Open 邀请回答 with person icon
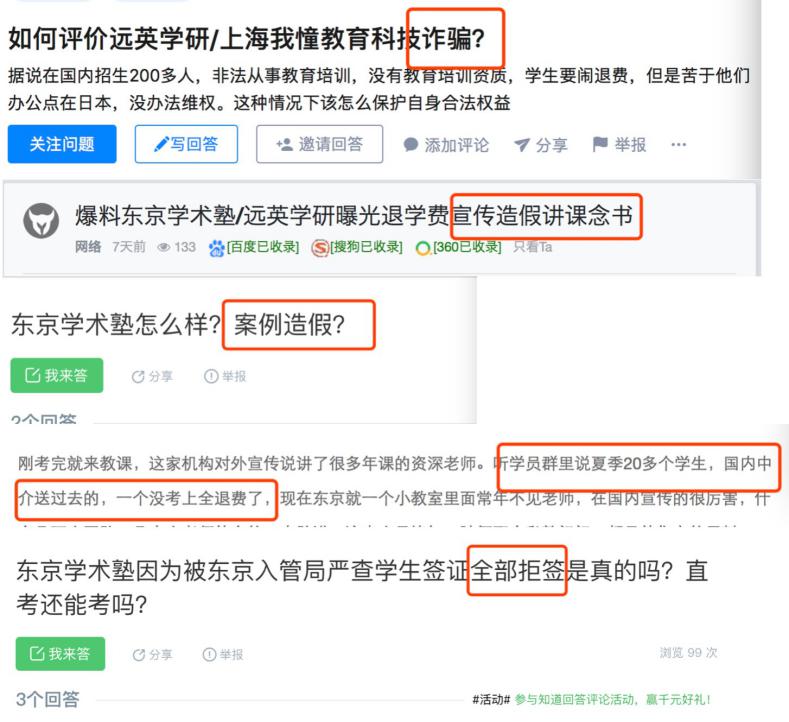789x722 pixels. [x=320, y=144]
